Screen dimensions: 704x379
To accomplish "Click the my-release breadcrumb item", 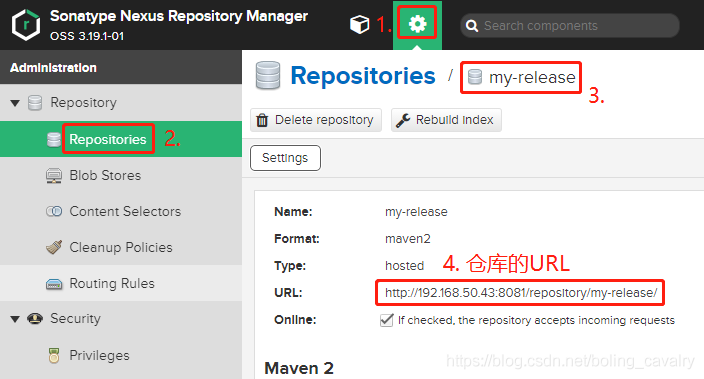I will [x=532, y=77].
